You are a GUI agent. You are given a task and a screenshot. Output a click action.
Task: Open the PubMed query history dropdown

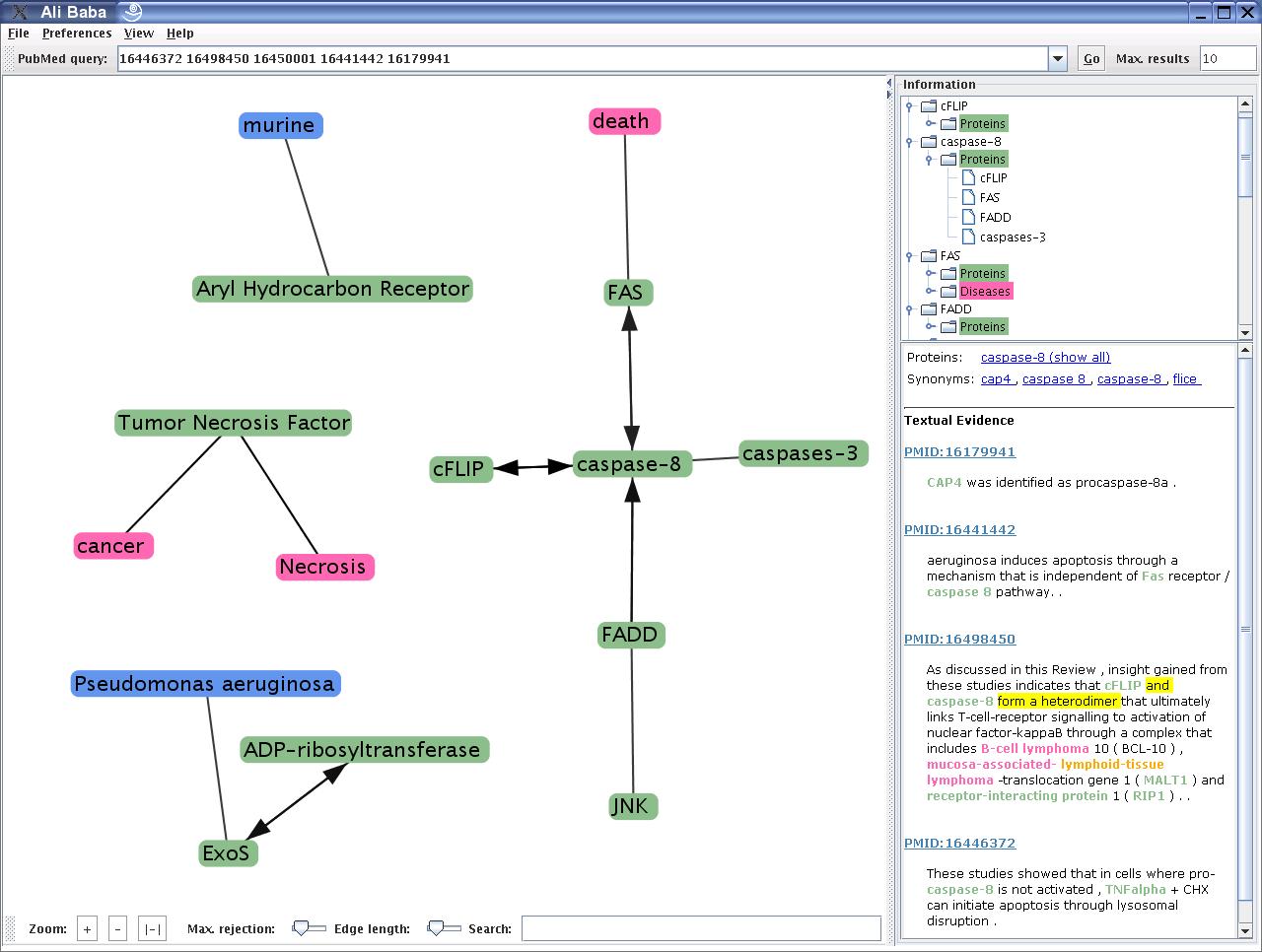tap(1057, 59)
